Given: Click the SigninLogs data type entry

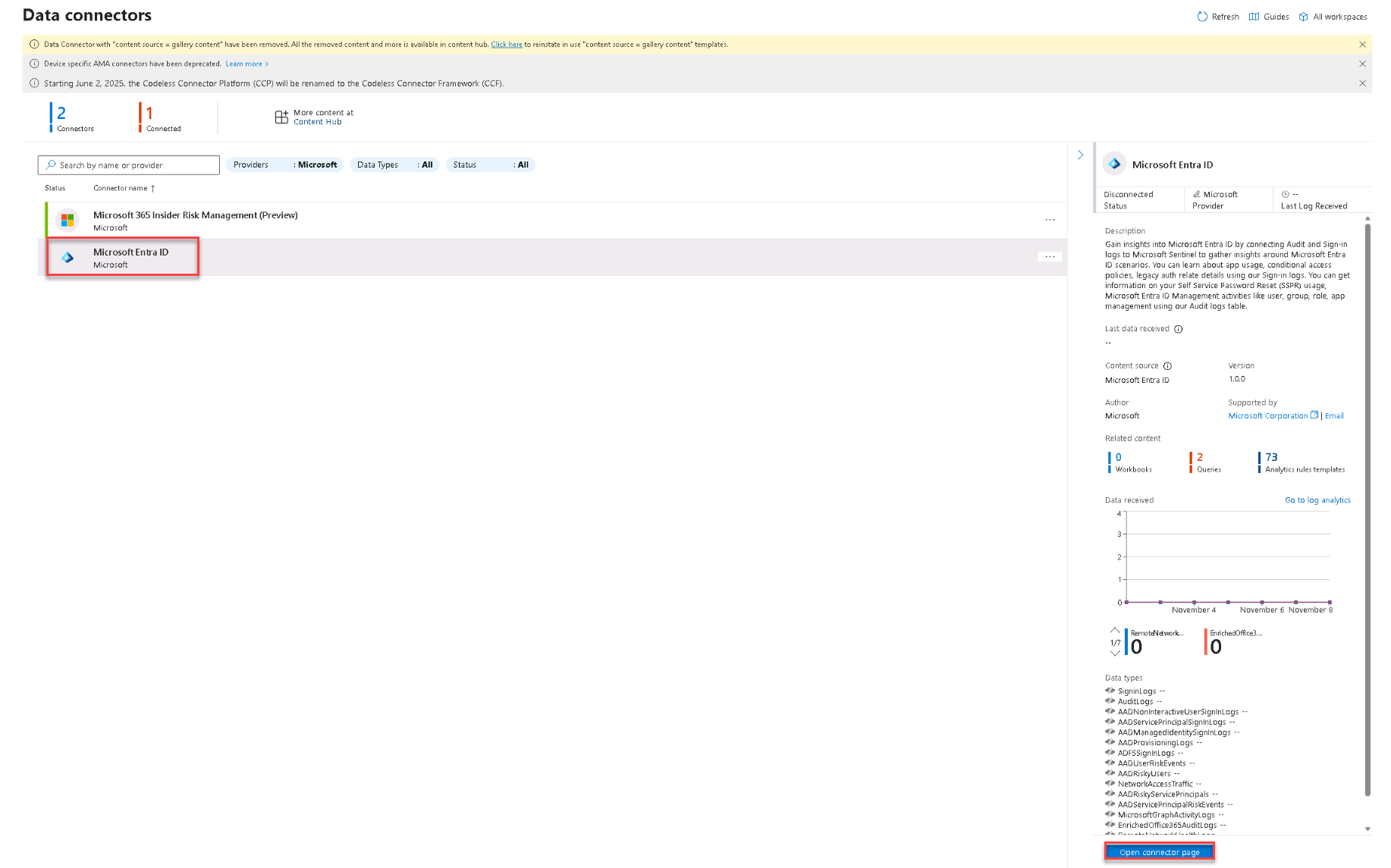Looking at the screenshot, I should tap(1136, 691).
